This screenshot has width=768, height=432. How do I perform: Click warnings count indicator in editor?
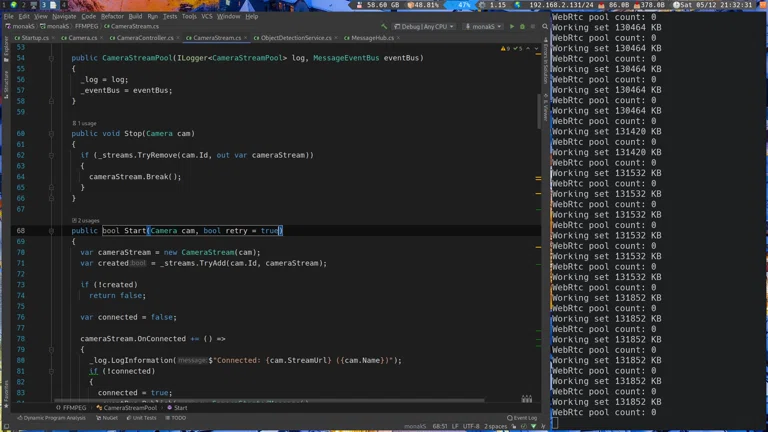(x=505, y=48)
